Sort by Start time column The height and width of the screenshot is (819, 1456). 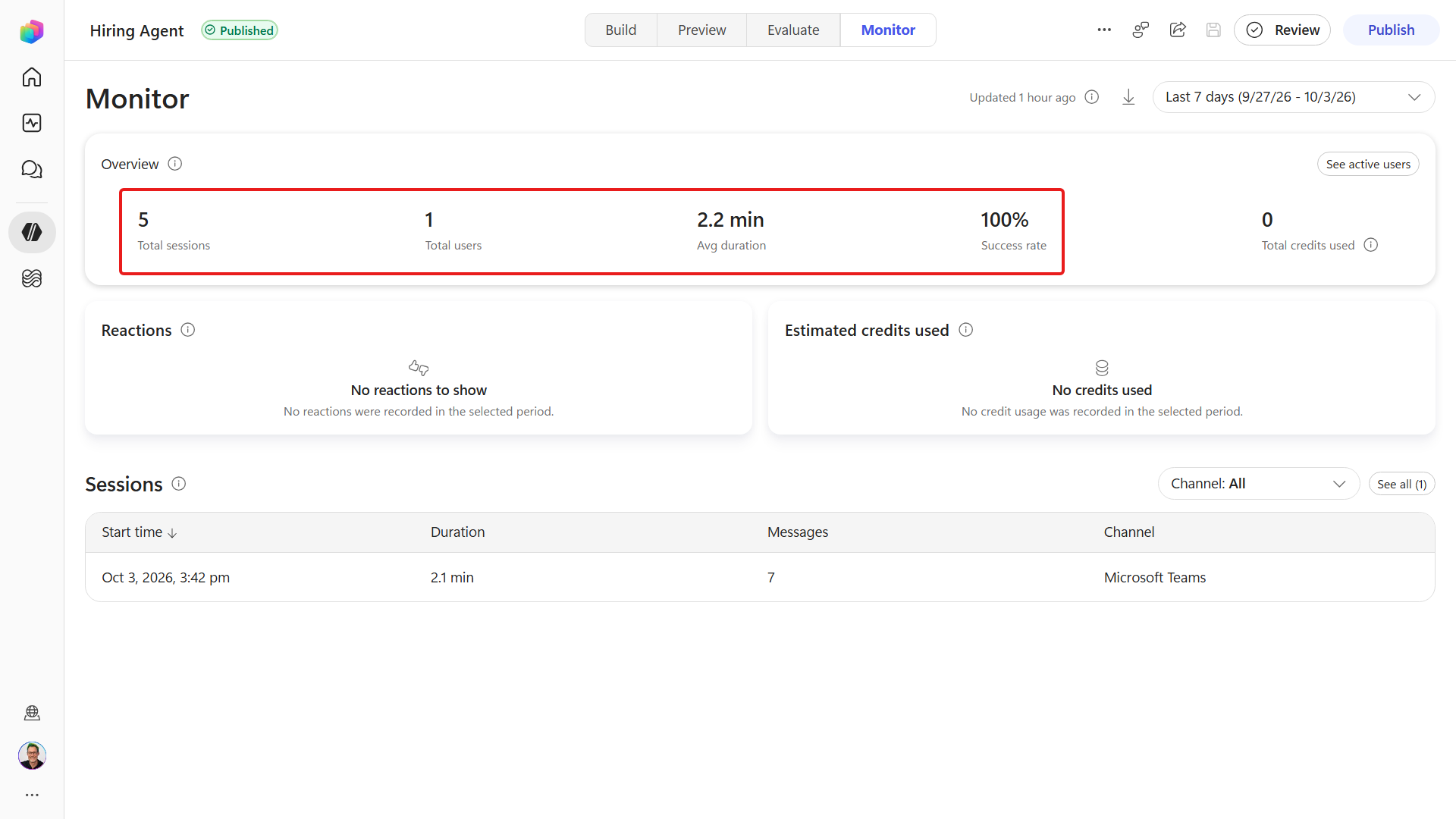pos(140,532)
